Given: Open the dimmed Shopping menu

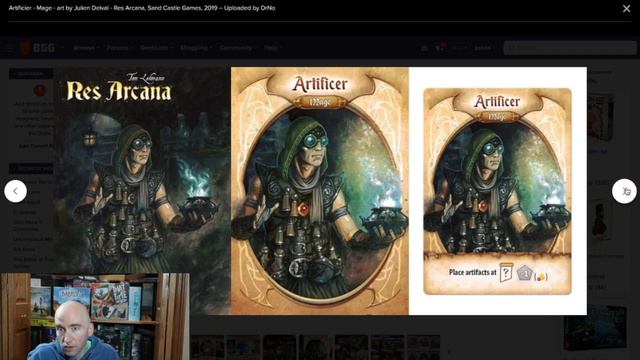Looking at the screenshot, I should click(196, 48).
